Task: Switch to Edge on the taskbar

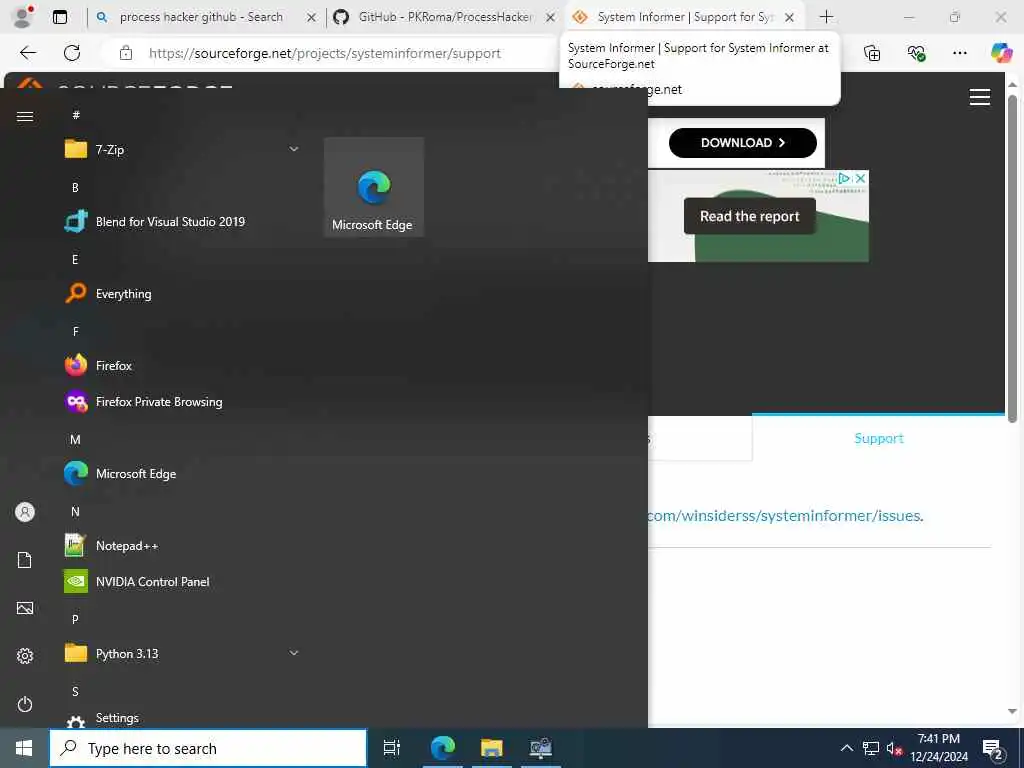Action: pos(442,748)
